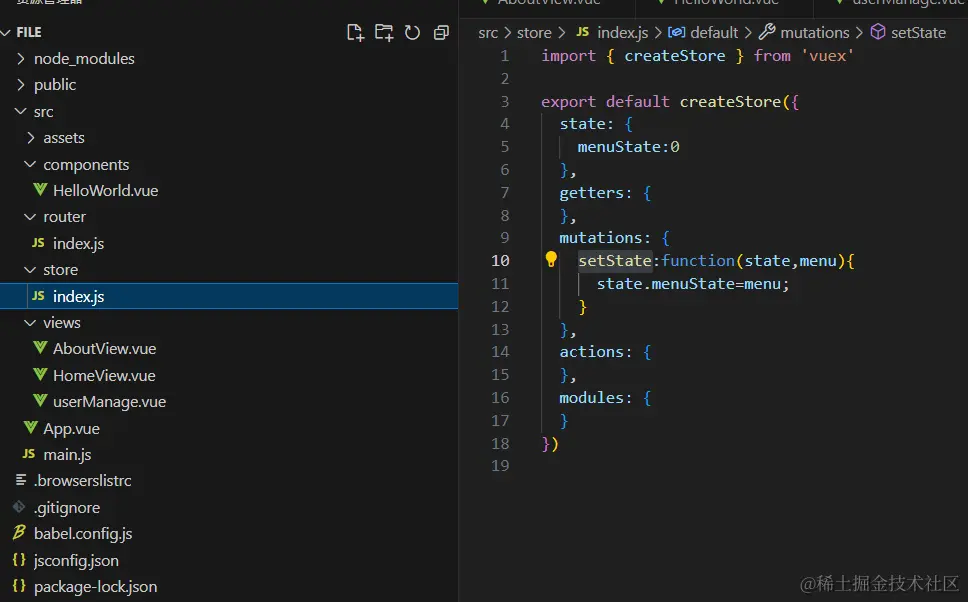Click the lines icon beside .browserslistrc
The image size is (968, 602).
coord(21,480)
